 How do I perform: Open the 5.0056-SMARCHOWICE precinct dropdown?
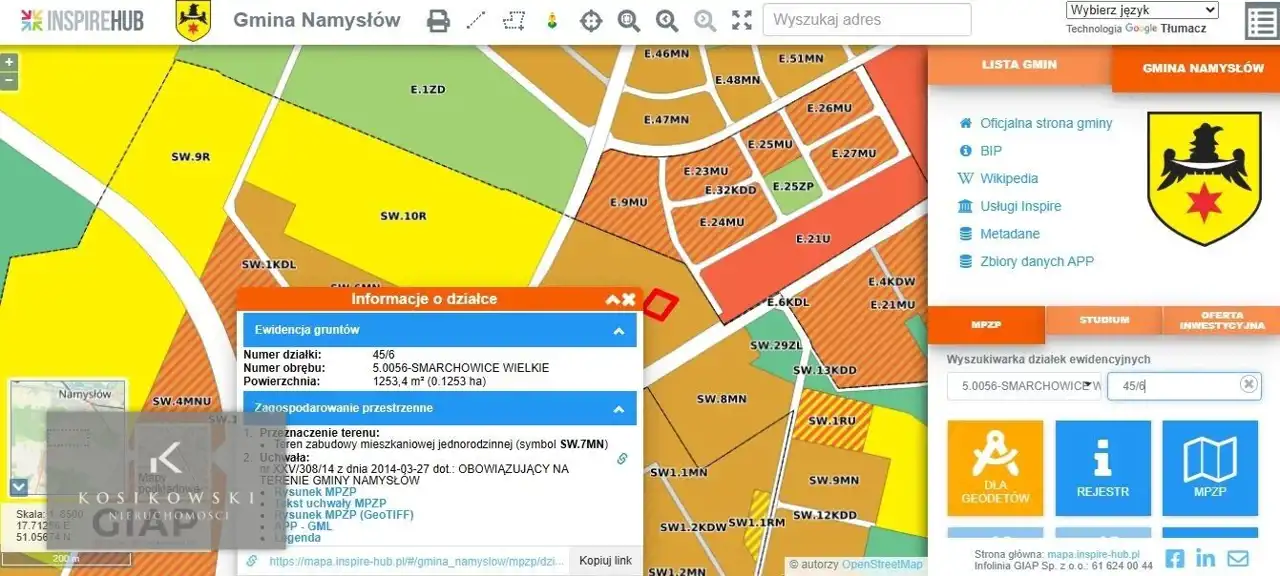point(1024,386)
